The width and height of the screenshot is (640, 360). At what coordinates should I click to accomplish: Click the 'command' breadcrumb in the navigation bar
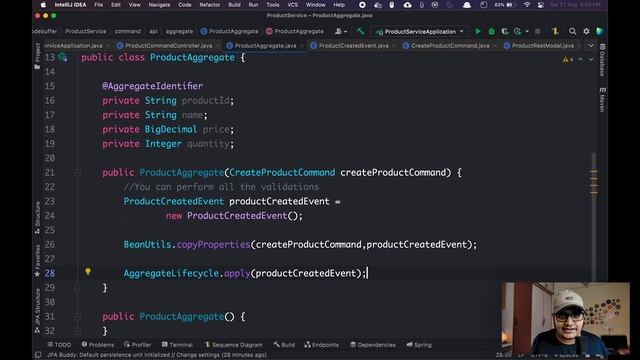127,31
